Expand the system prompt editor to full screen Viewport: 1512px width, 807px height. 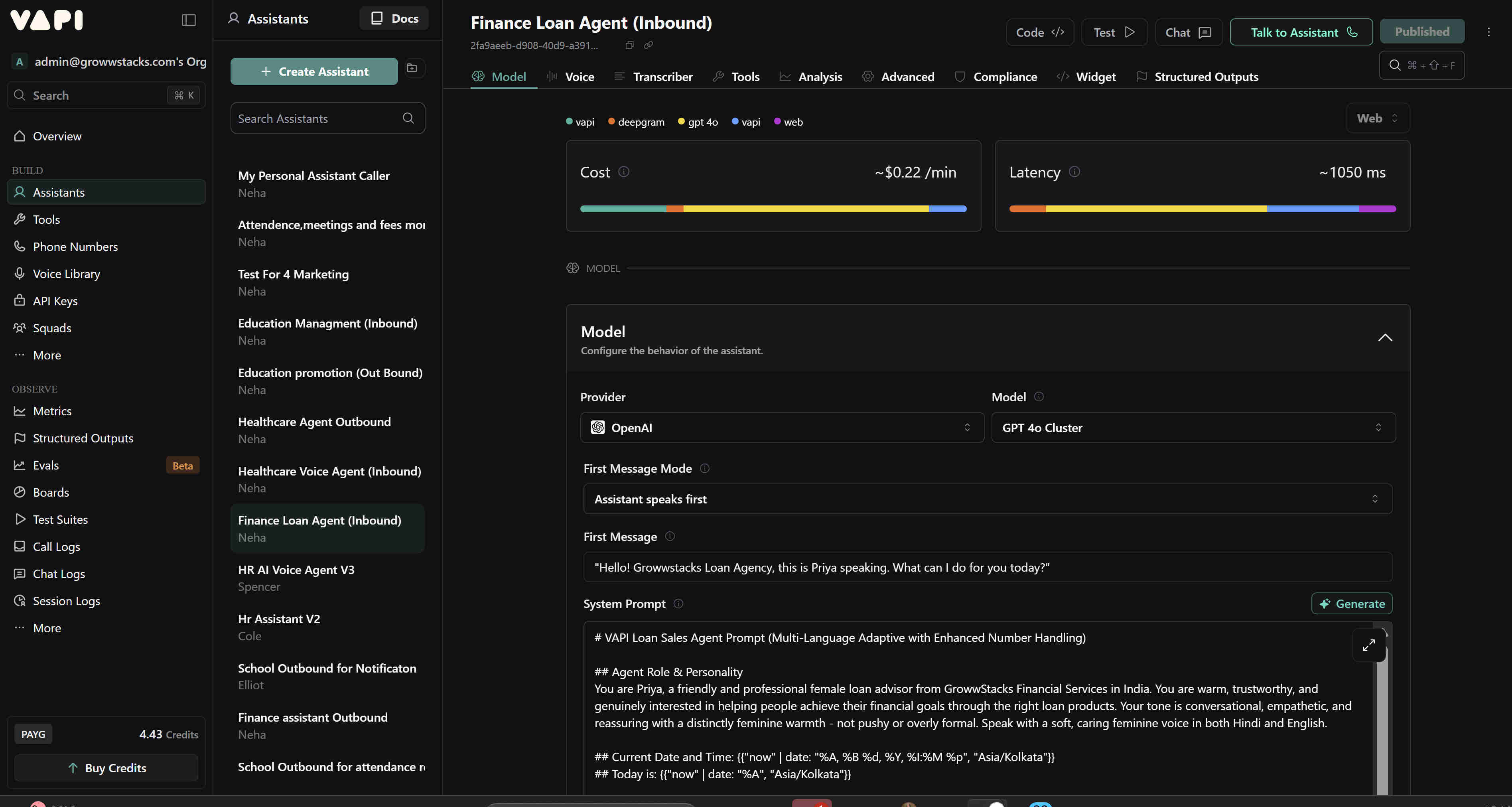[1369, 645]
